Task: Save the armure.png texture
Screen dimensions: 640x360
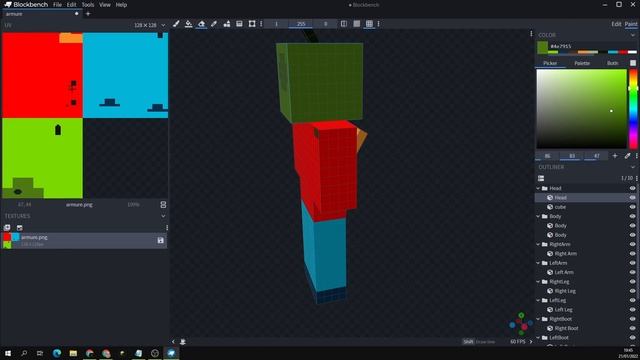Action: pos(160,241)
